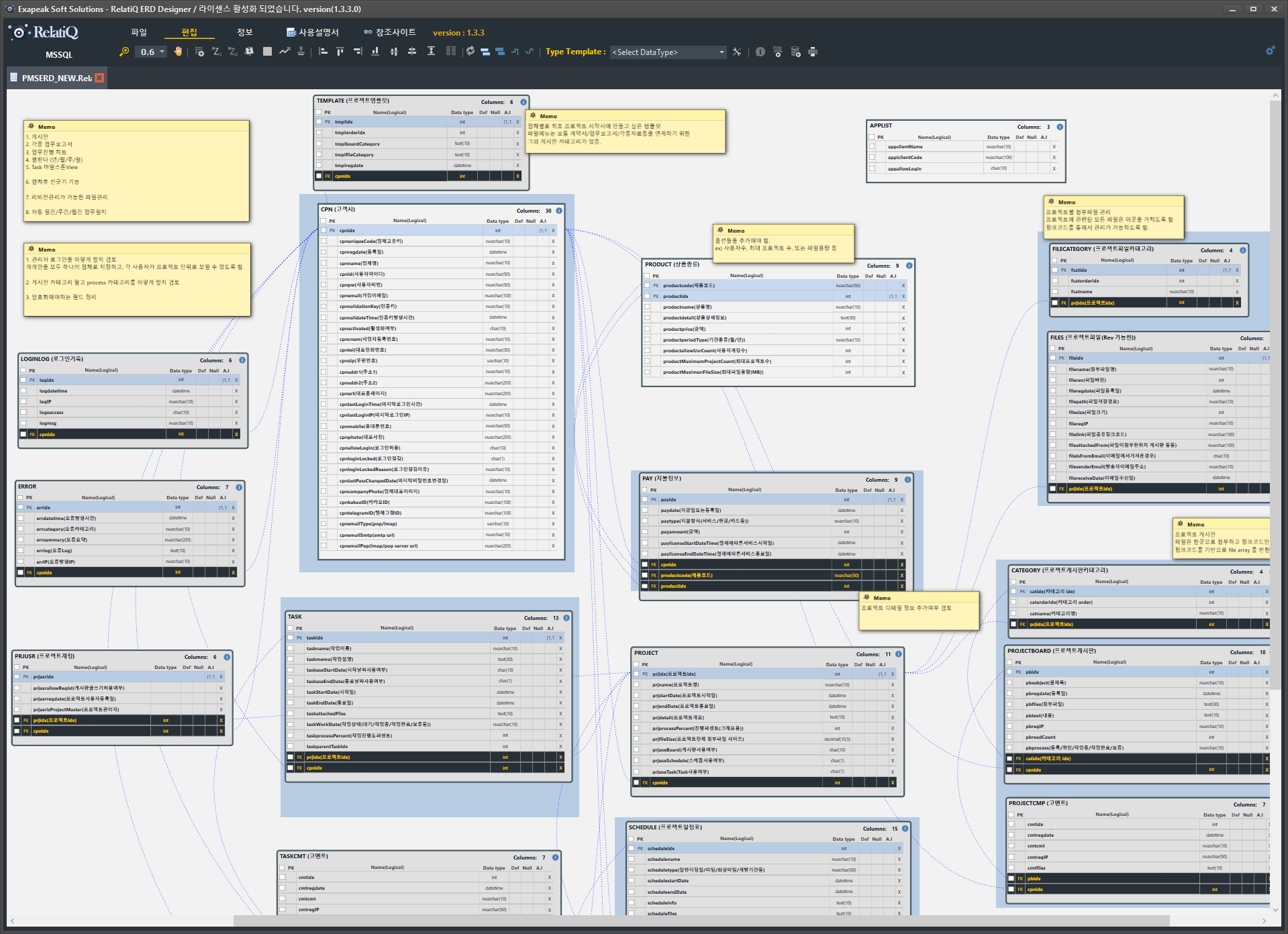Tick taskidx checkbox in TASK table
The height and width of the screenshot is (934, 1288).
[291, 637]
